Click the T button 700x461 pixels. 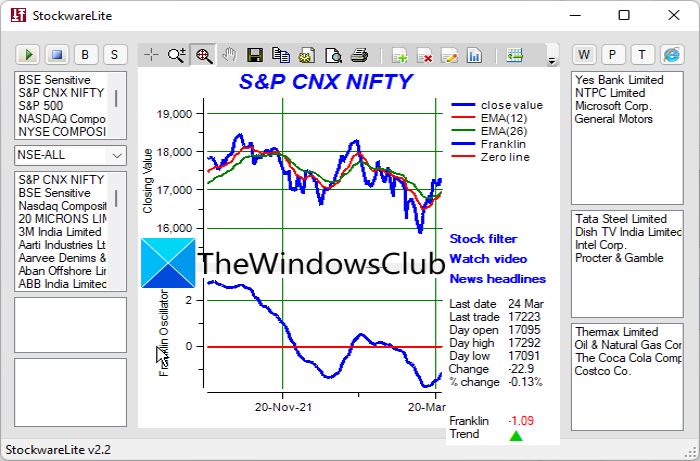642,55
